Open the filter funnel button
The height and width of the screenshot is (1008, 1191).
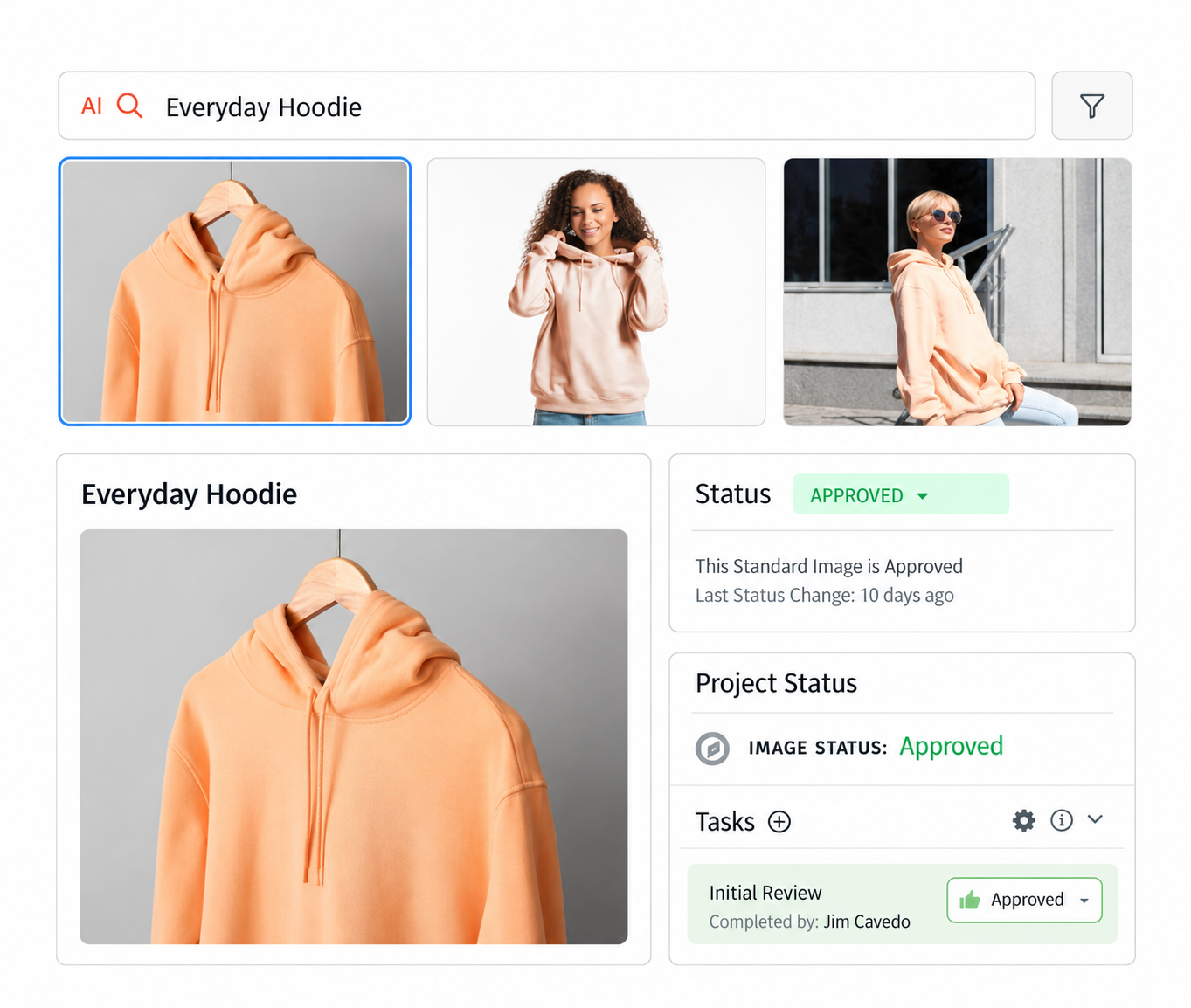point(1091,106)
